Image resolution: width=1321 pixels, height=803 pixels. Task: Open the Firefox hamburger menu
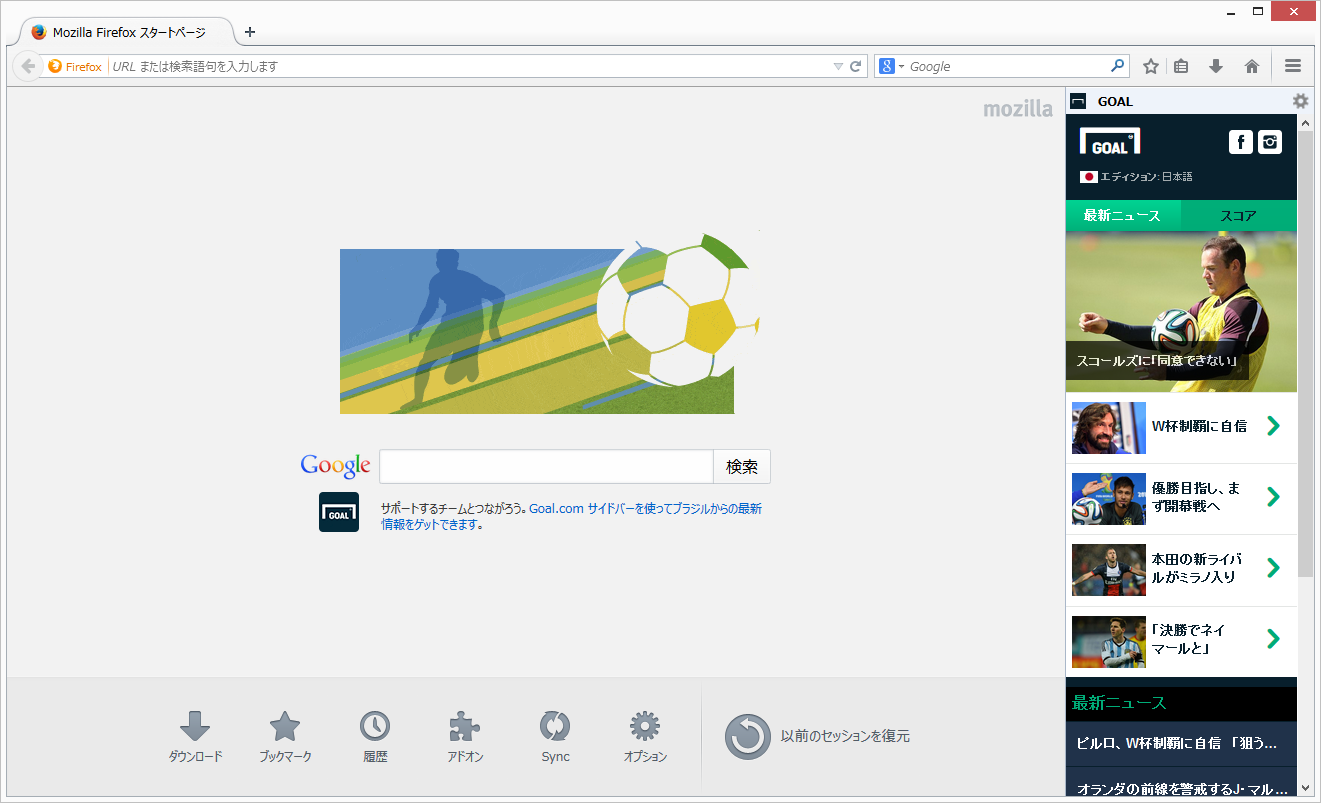(x=1292, y=65)
